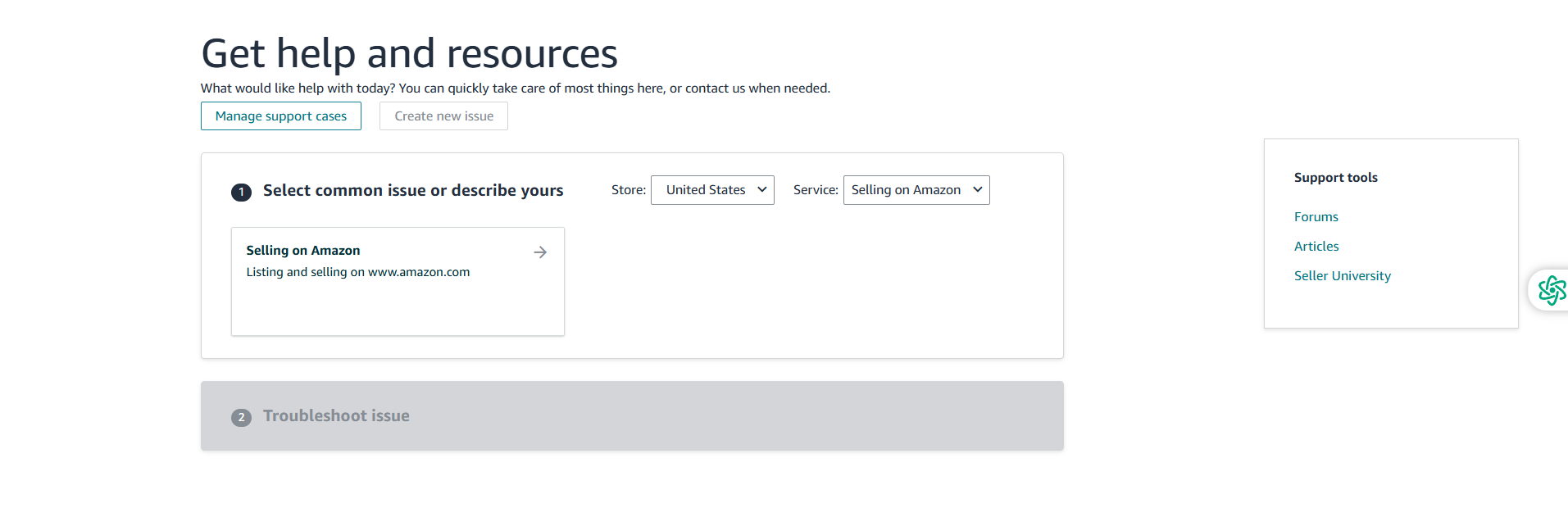Click the Select common issue or describe yours heading
Screen dimensions: 1568x508
(413, 191)
